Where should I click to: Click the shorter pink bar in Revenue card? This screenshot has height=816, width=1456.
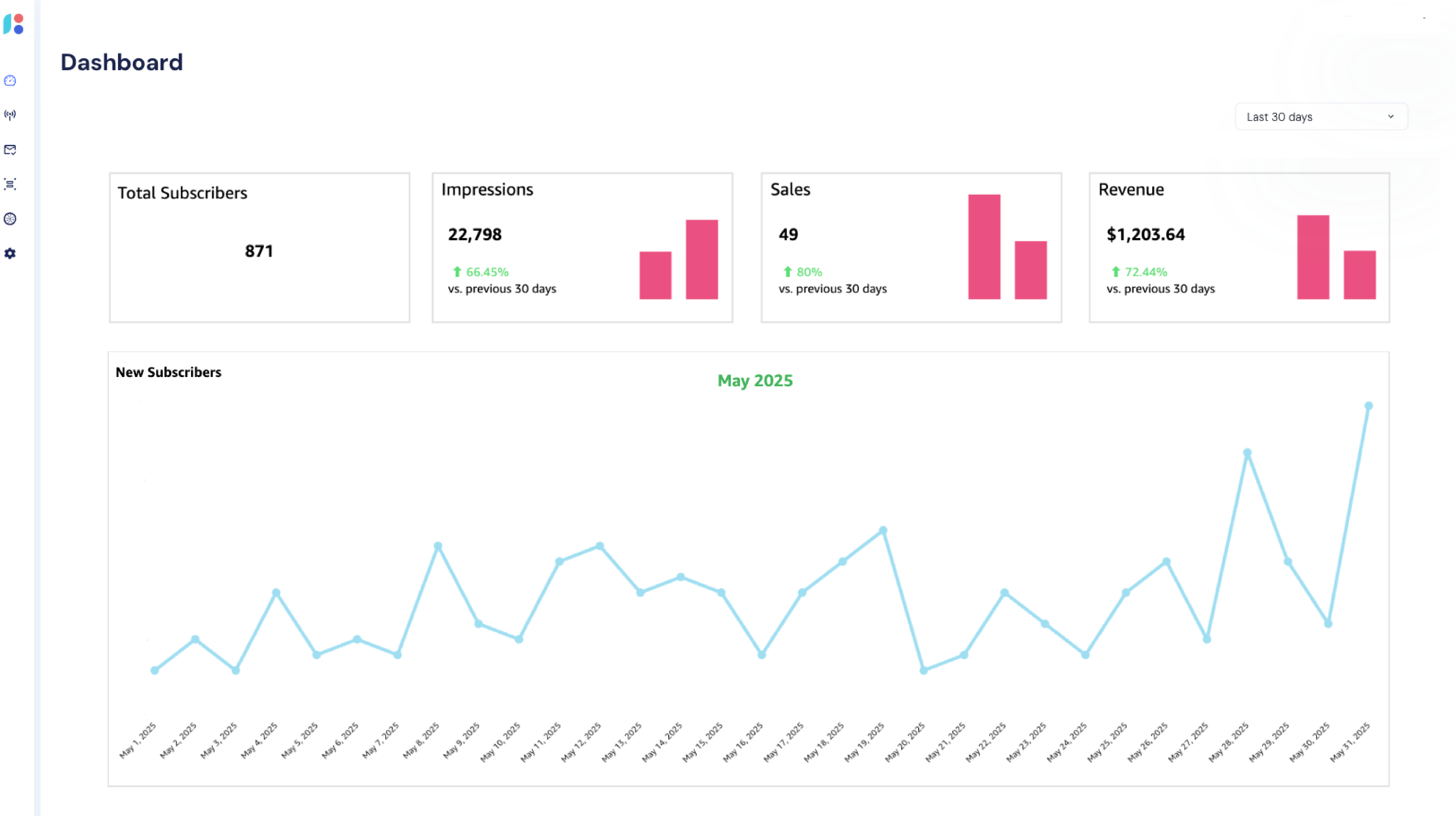(1360, 275)
